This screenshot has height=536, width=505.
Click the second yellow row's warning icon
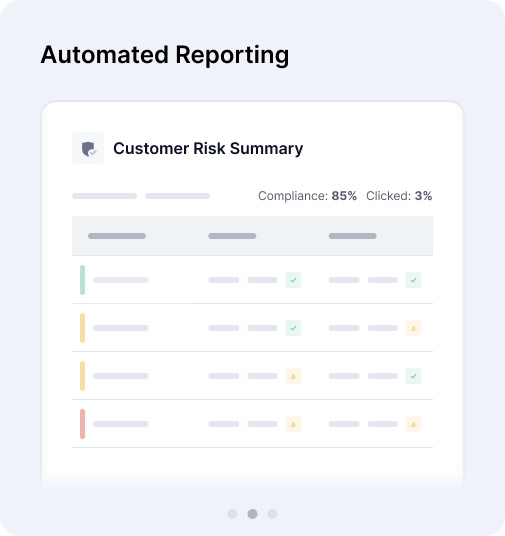click(x=293, y=376)
